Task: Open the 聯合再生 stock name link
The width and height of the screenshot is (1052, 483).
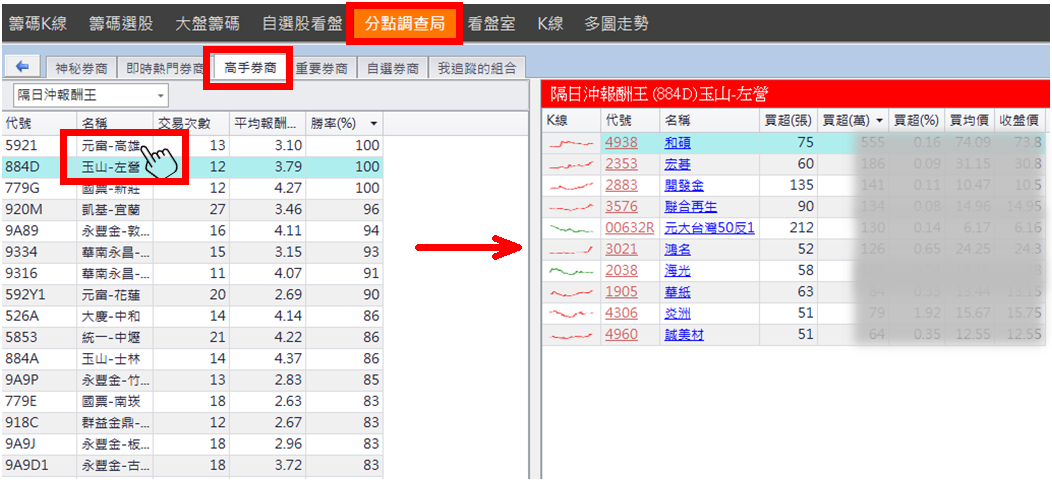Action: pos(691,207)
